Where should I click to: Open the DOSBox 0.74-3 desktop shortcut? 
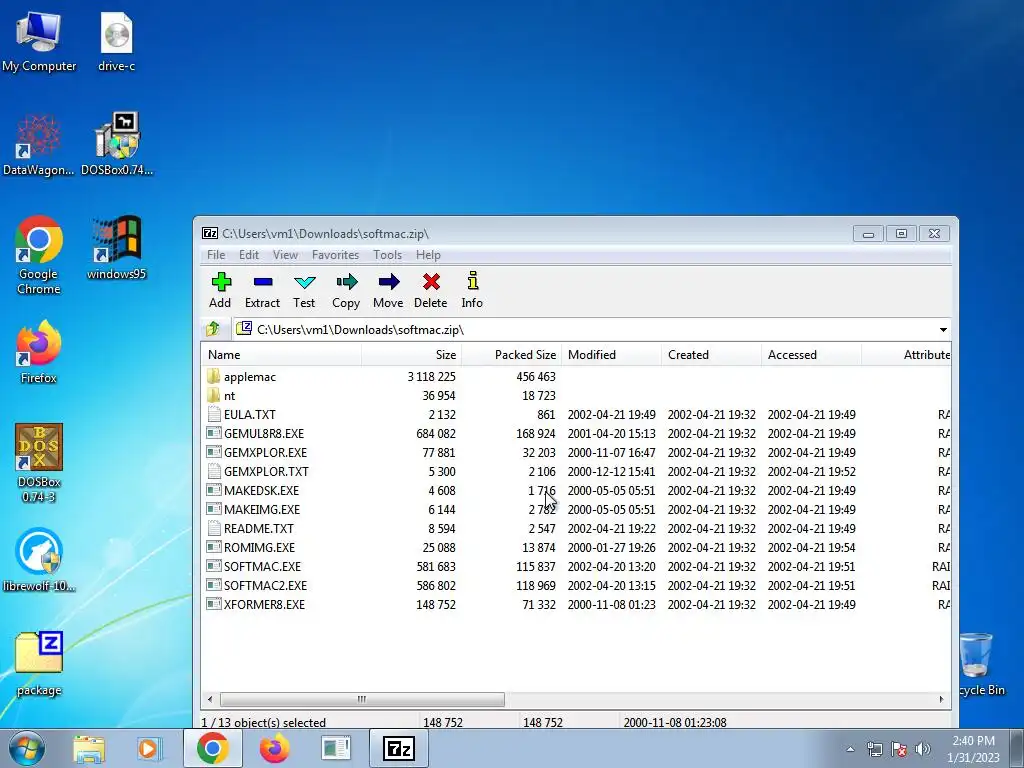pos(39,463)
